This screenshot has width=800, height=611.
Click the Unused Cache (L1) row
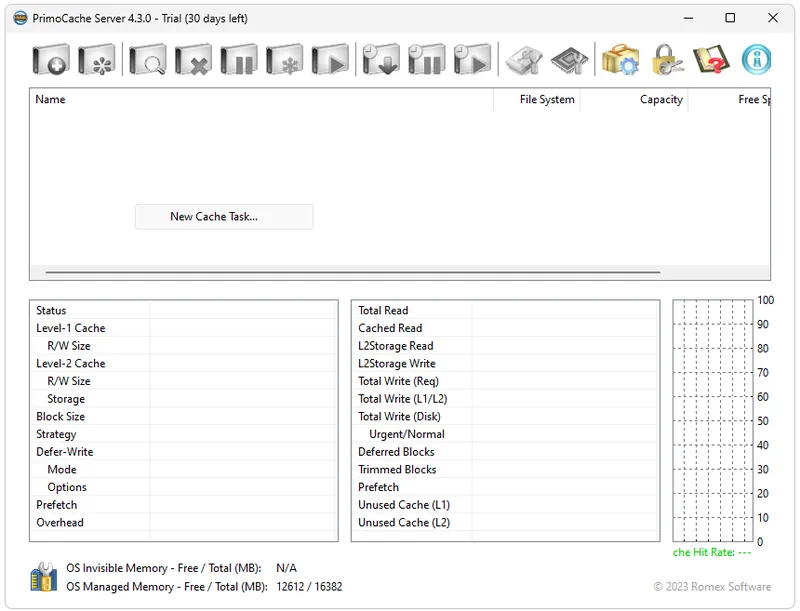point(505,505)
